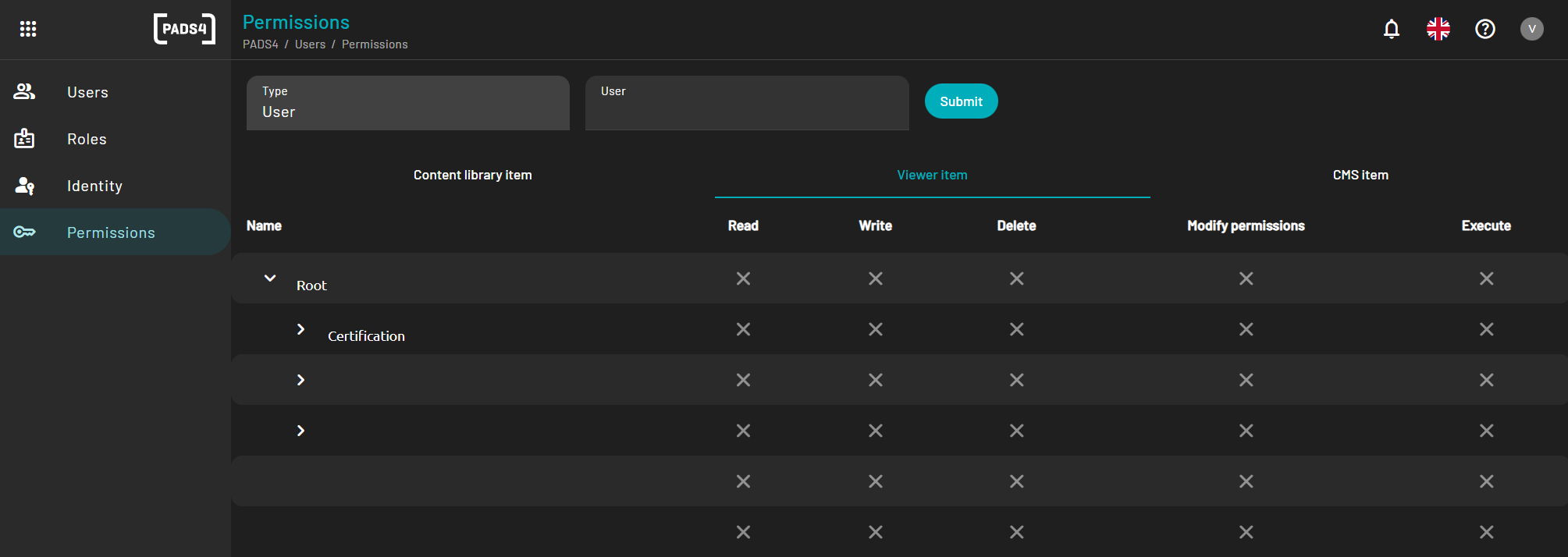Viewport: 1568px width, 557px height.
Task: Select the Root row label
Action: pyautogui.click(x=311, y=286)
